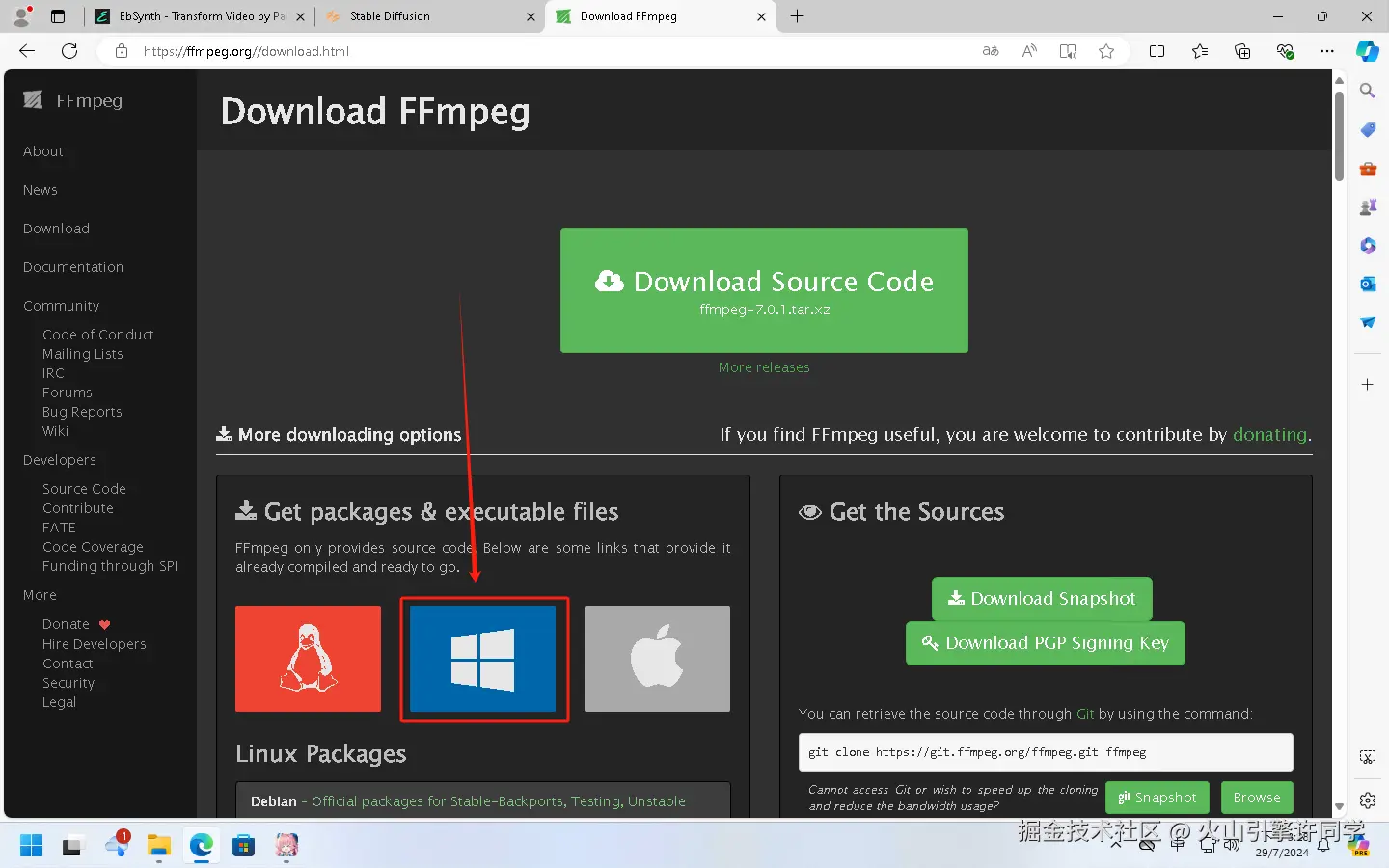
Task: Click Download Source Code button
Action: (x=764, y=290)
